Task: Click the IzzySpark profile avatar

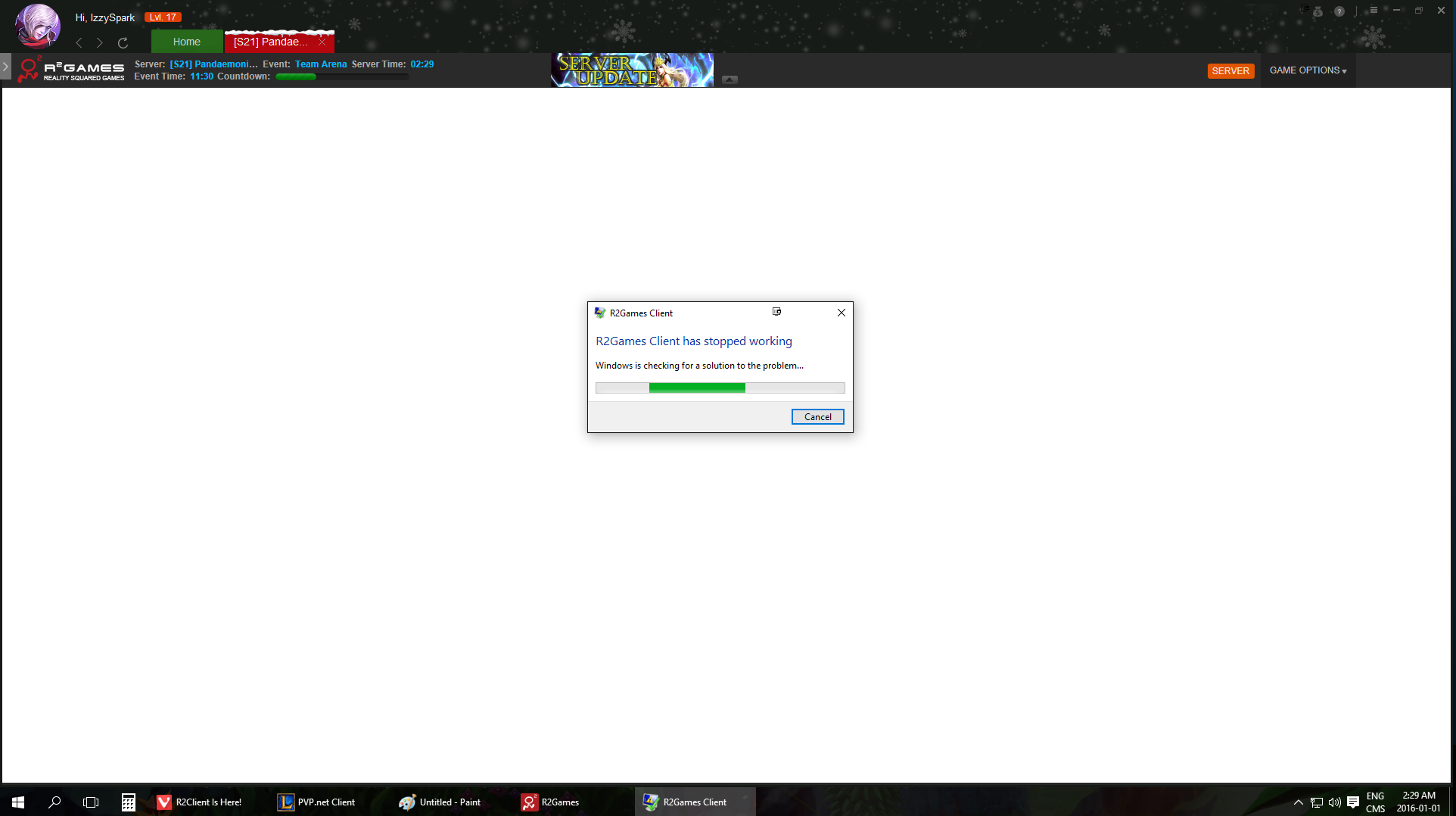Action: pos(38,25)
